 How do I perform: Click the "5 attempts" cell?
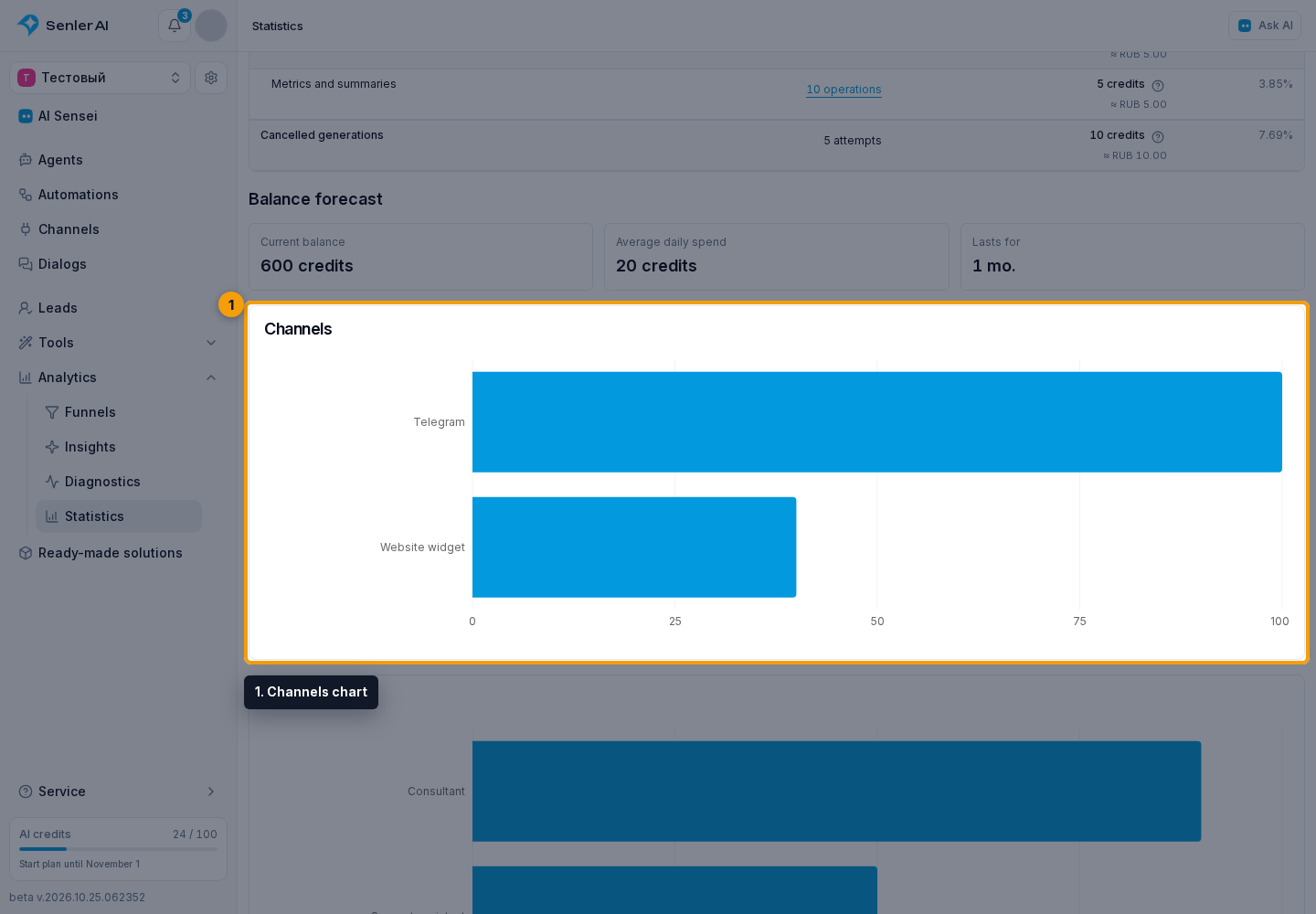853,141
